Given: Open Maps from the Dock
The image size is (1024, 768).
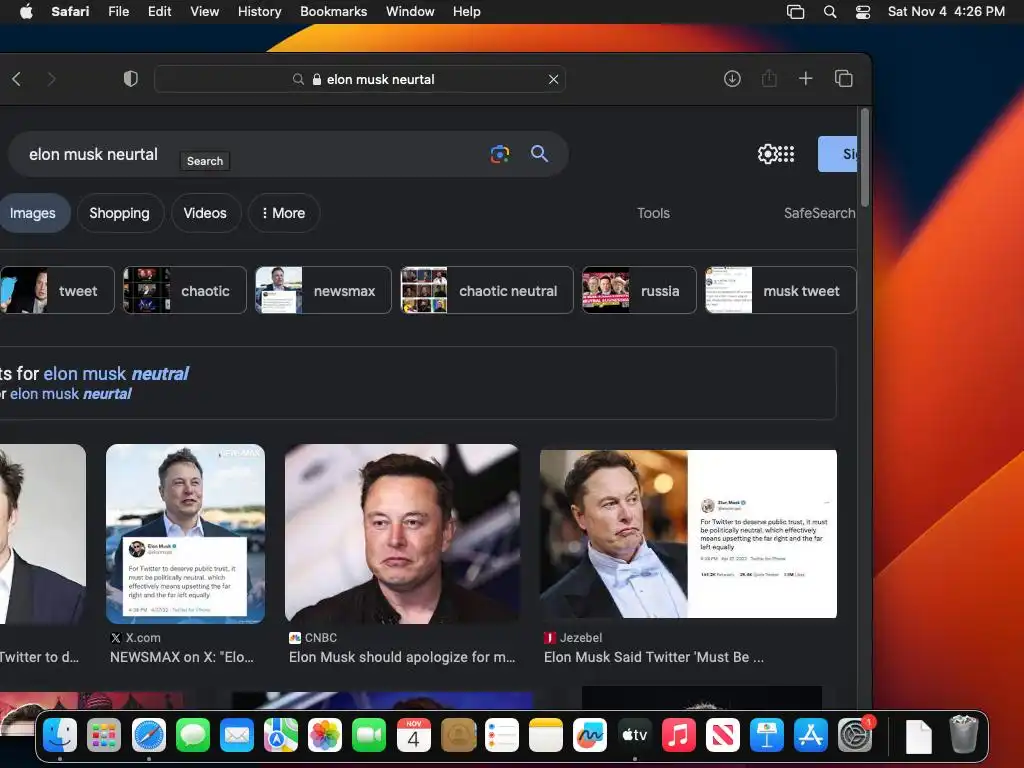Looking at the screenshot, I should [x=281, y=735].
